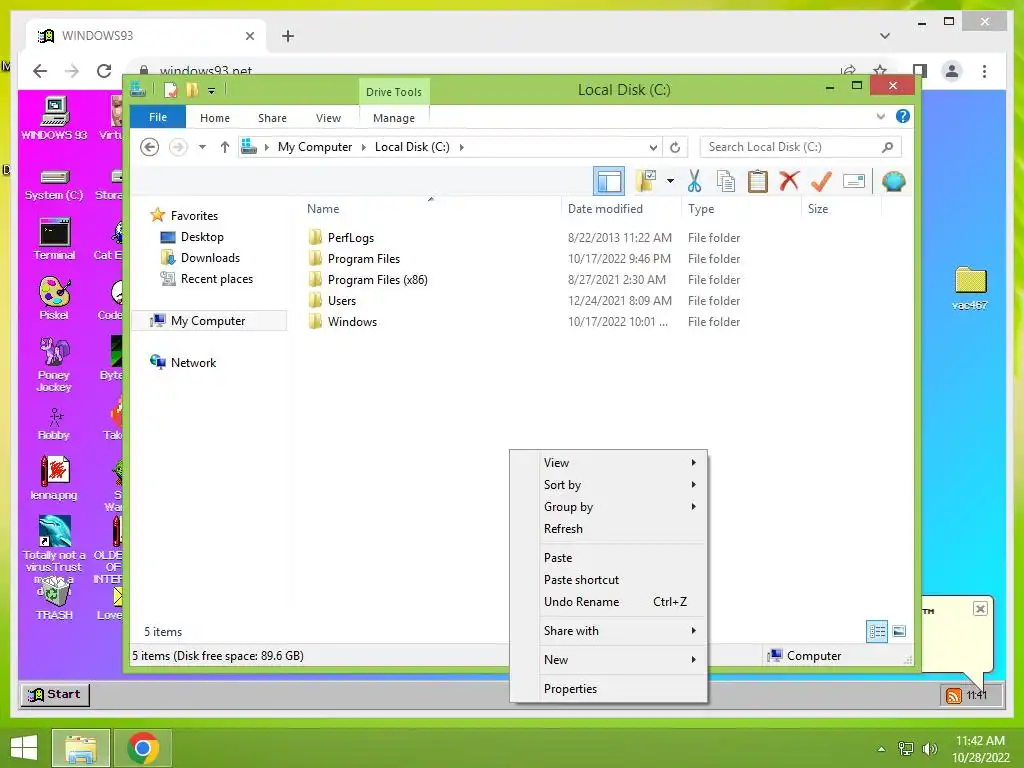Go up one folder level
1024x768 pixels.
[225, 147]
